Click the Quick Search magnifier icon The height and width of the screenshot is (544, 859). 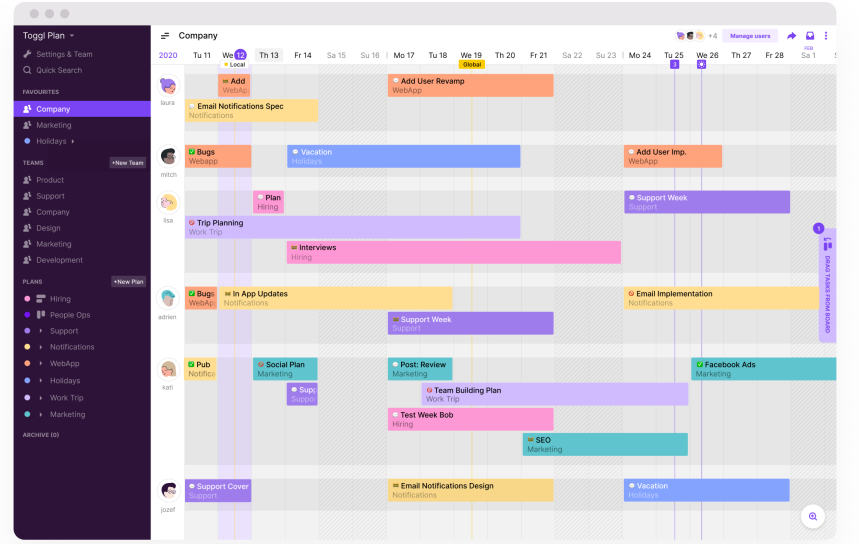[27, 70]
